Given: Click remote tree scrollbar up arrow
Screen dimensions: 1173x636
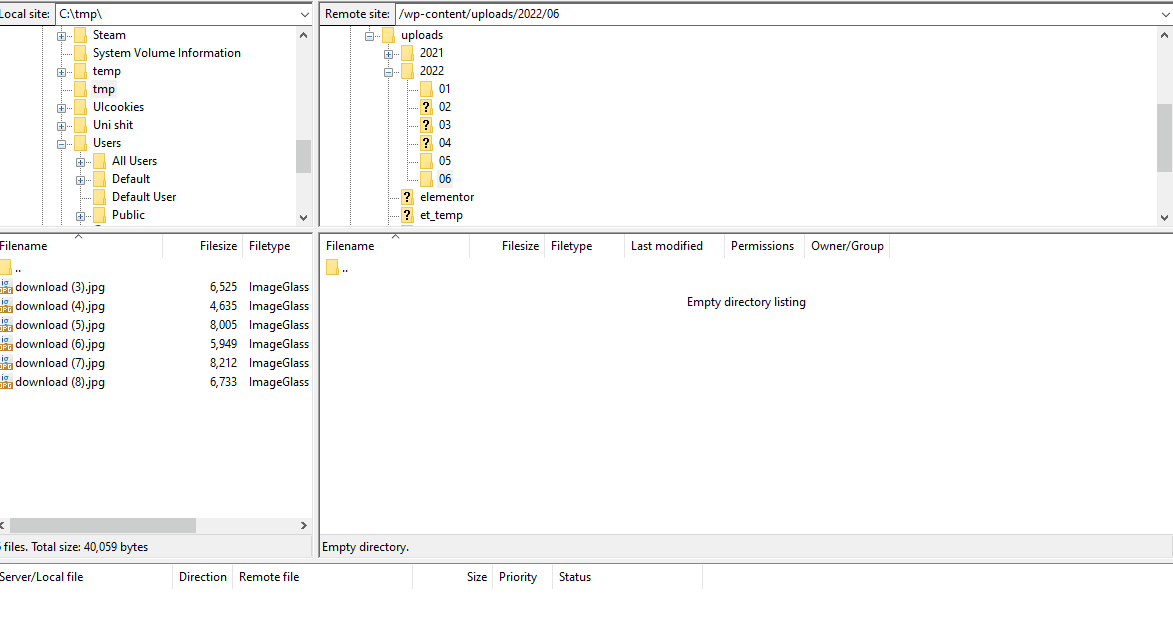Looking at the screenshot, I should coord(1164,35).
